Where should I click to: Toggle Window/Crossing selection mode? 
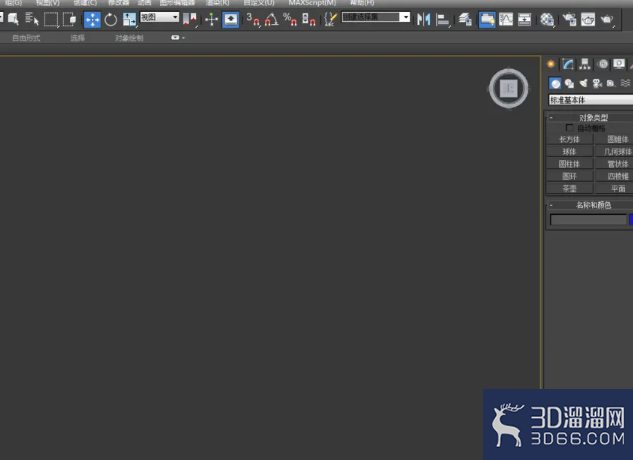[70, 19]
